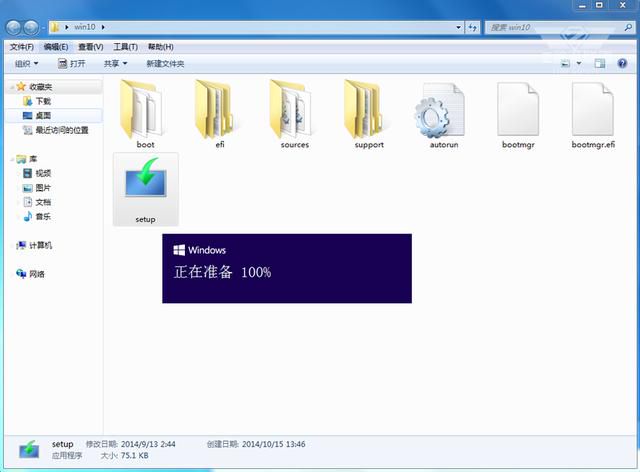Viewport: 640px width, 472px height.
Task: Open the 文件(F) menu
Action: pos(22,47)
